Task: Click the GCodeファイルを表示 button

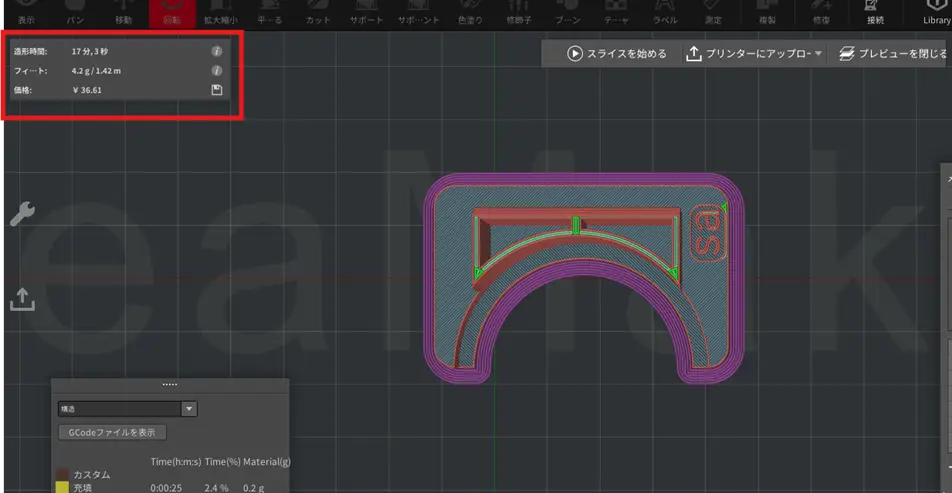Action: point(113,433)
